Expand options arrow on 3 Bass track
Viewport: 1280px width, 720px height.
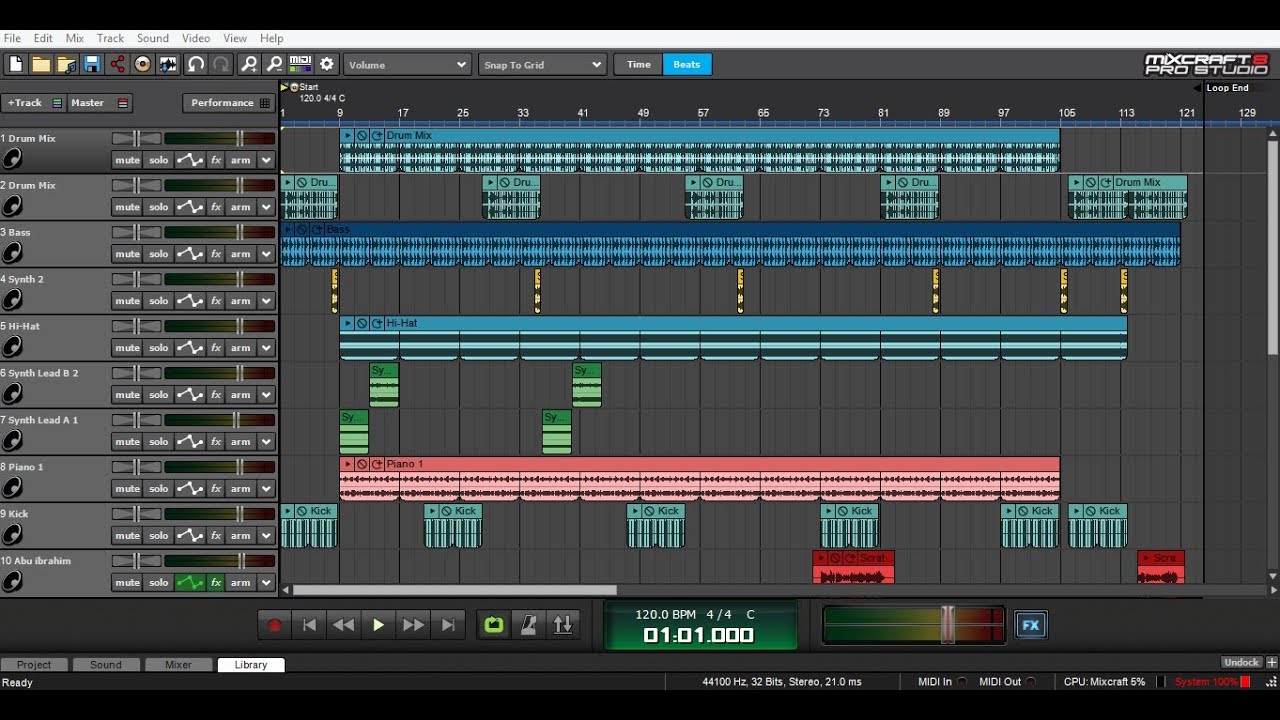[x=266, y=254]
